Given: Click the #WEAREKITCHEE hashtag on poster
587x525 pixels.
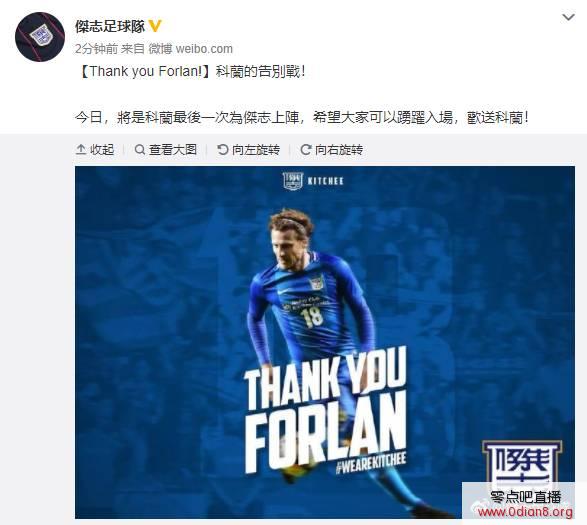Looking at the screenshot, I should [371, 464].
